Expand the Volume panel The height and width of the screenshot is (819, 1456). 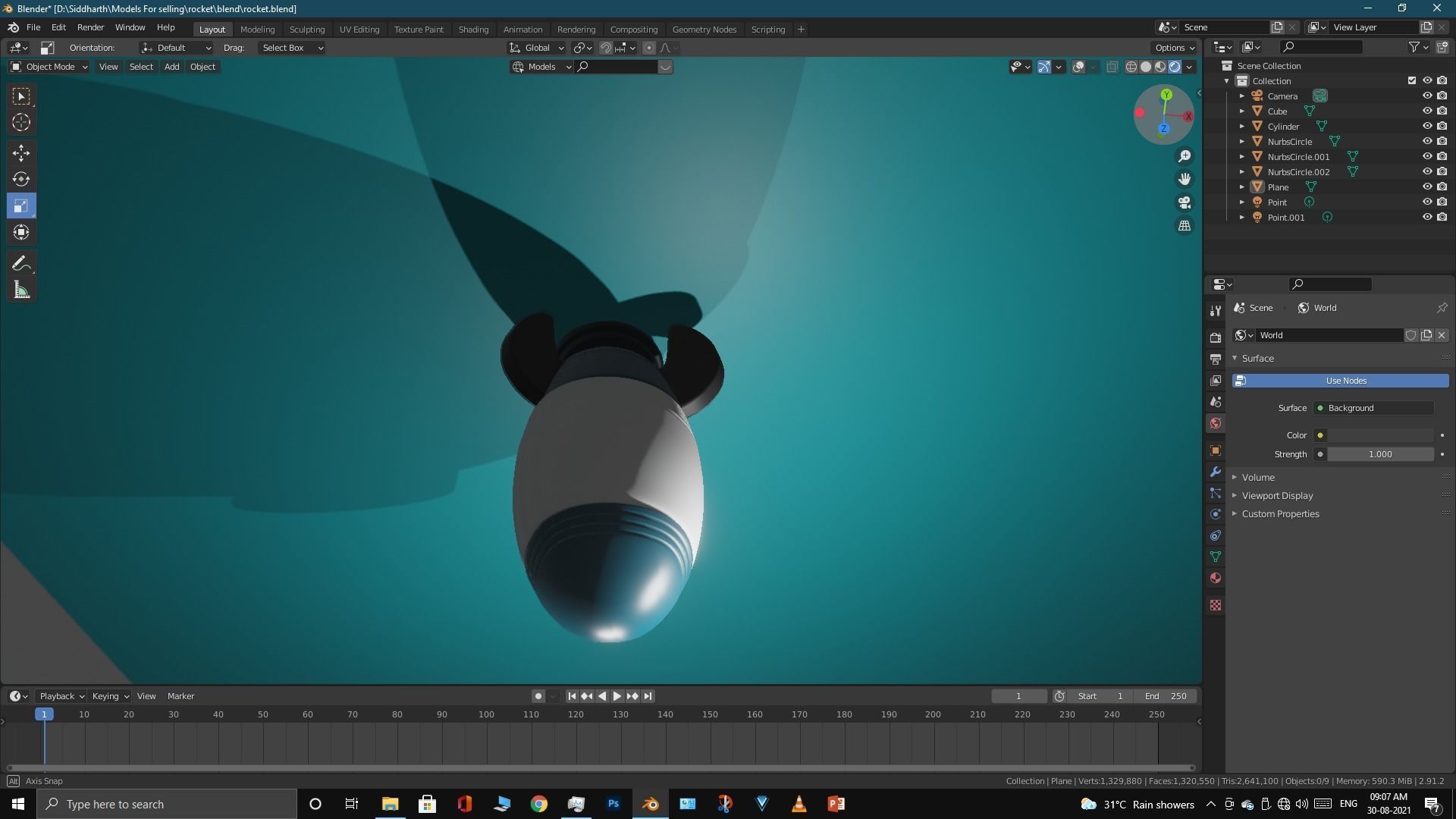tap(1258, 477)
